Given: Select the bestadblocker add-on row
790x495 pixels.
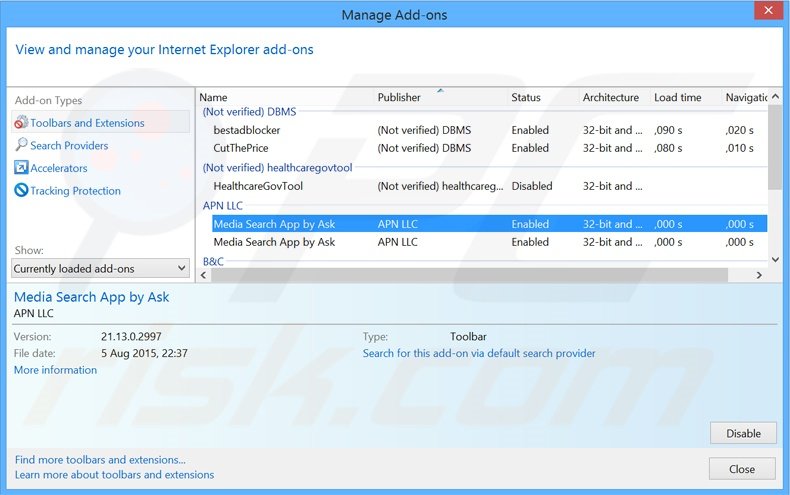Looking at the screenshot, I should 247,130.
